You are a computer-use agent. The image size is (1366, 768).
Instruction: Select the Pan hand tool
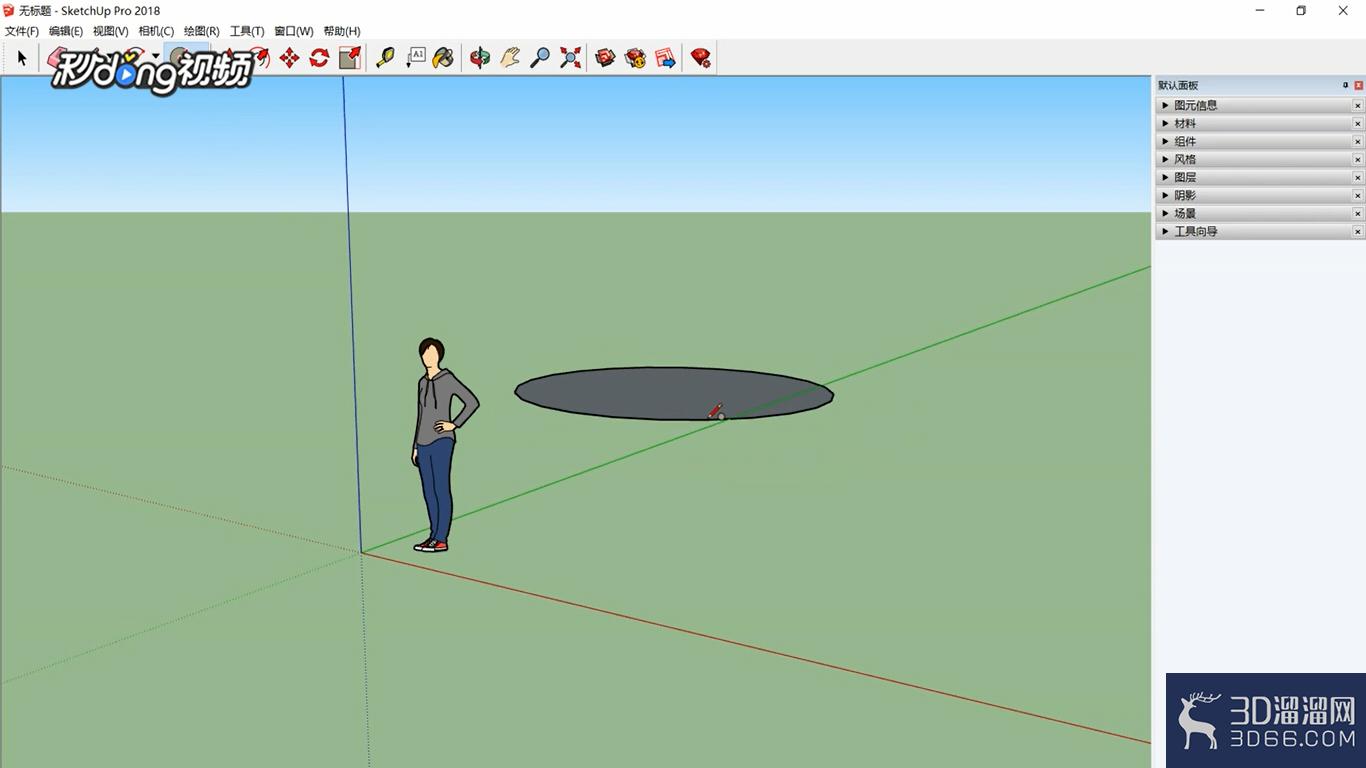(510, 58)
